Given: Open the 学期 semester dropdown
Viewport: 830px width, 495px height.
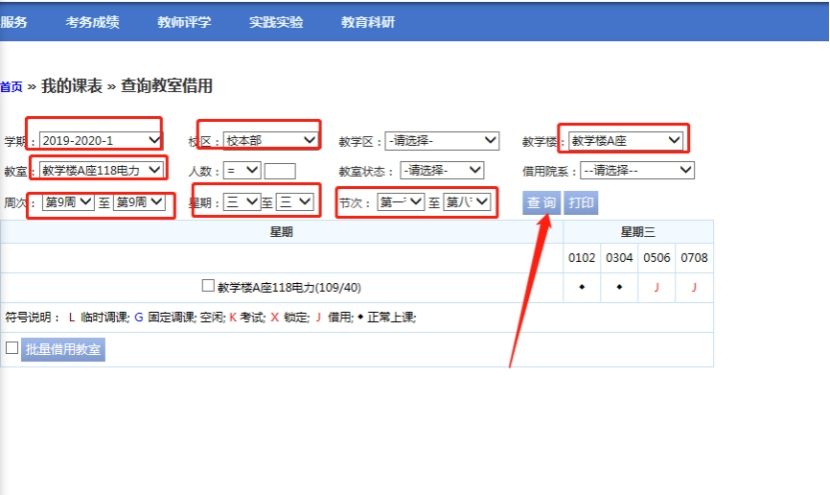Looking at the screenshot, I should 100,140.
